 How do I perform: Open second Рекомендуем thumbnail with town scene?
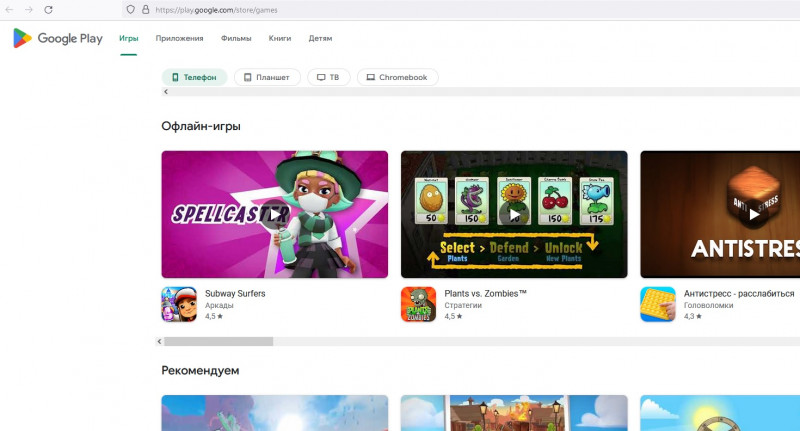pos(514,413)
